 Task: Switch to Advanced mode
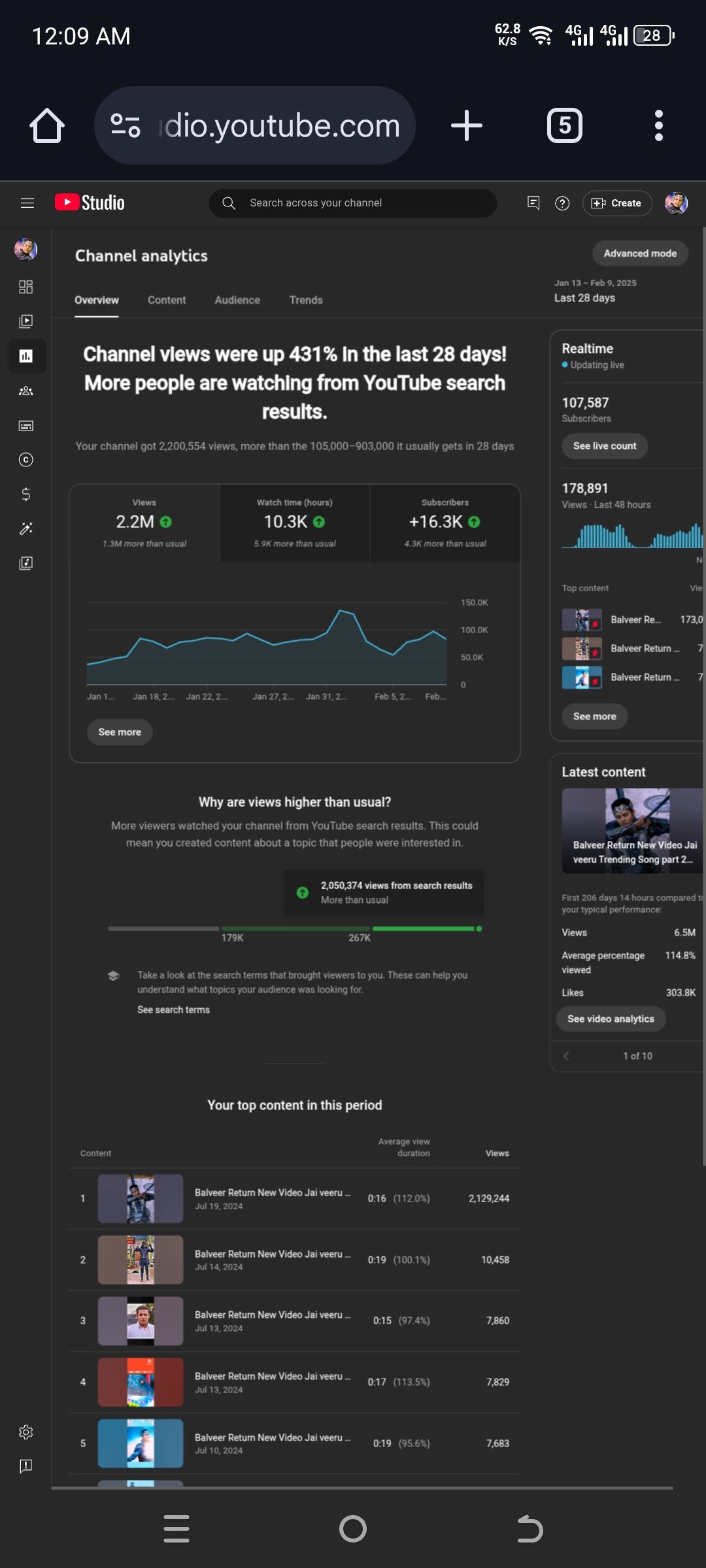[x=640, y=253]
